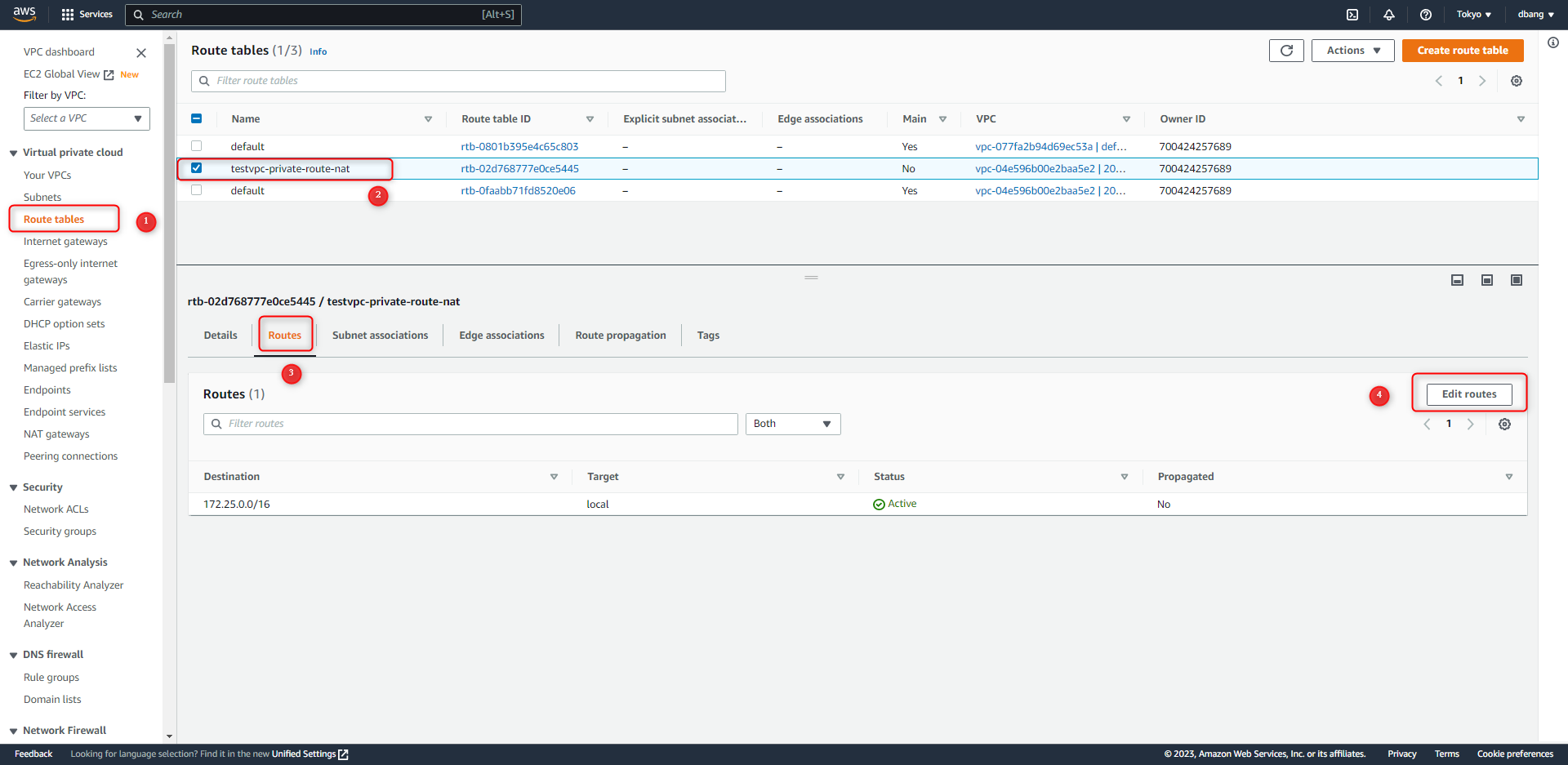Go to previous page of routes
1568x765 pixels.
(x=1428, y=424)
